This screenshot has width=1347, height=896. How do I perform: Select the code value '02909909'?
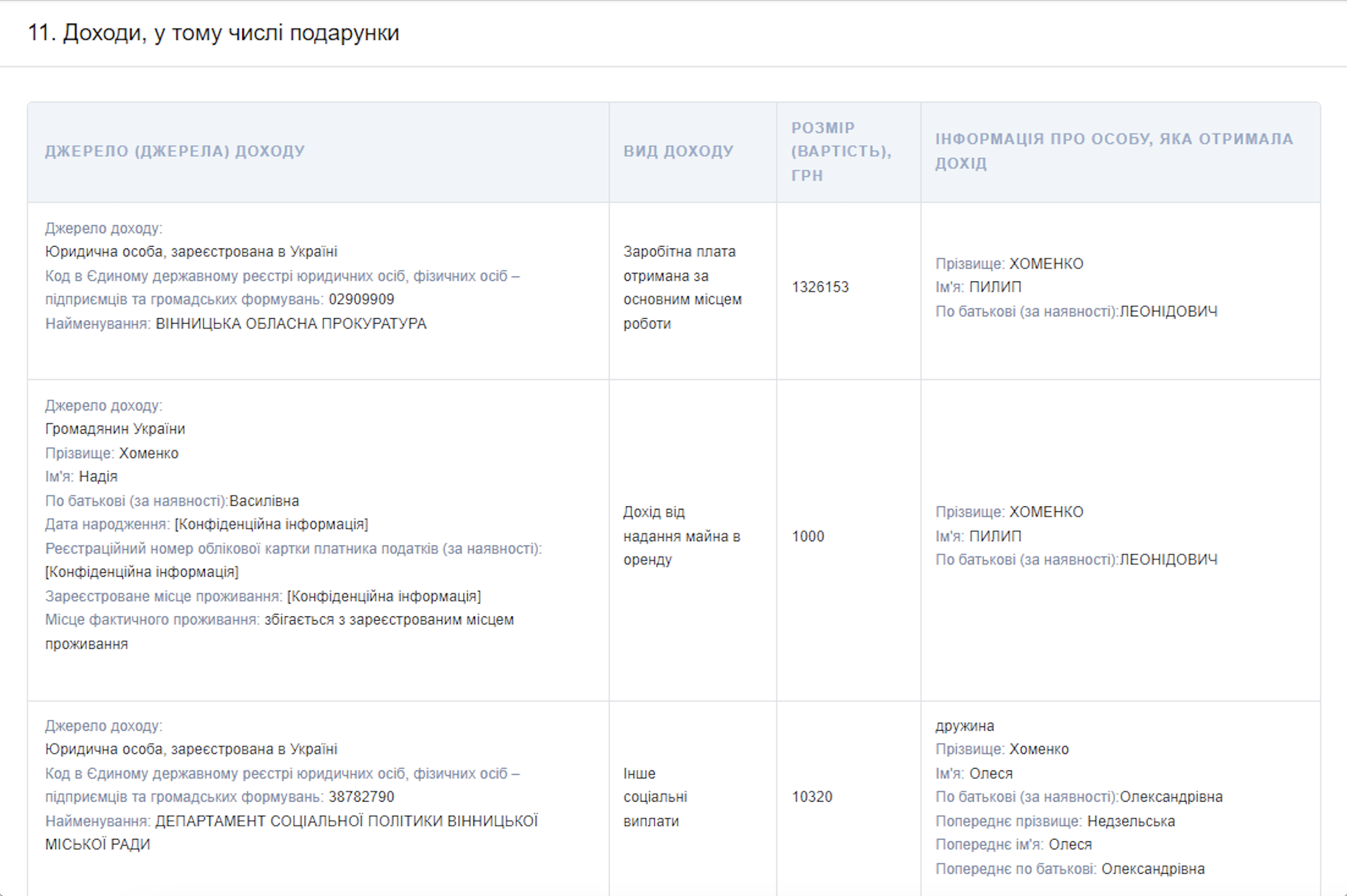pos(362,299)
